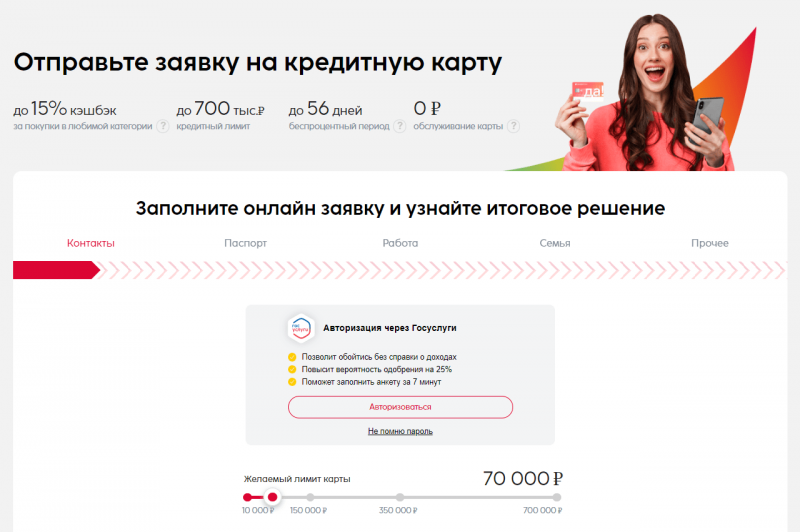Click the yellow checkmark for 25% approval benefit
The height and width of the screenshot is (532, 800).
(292, 369)
